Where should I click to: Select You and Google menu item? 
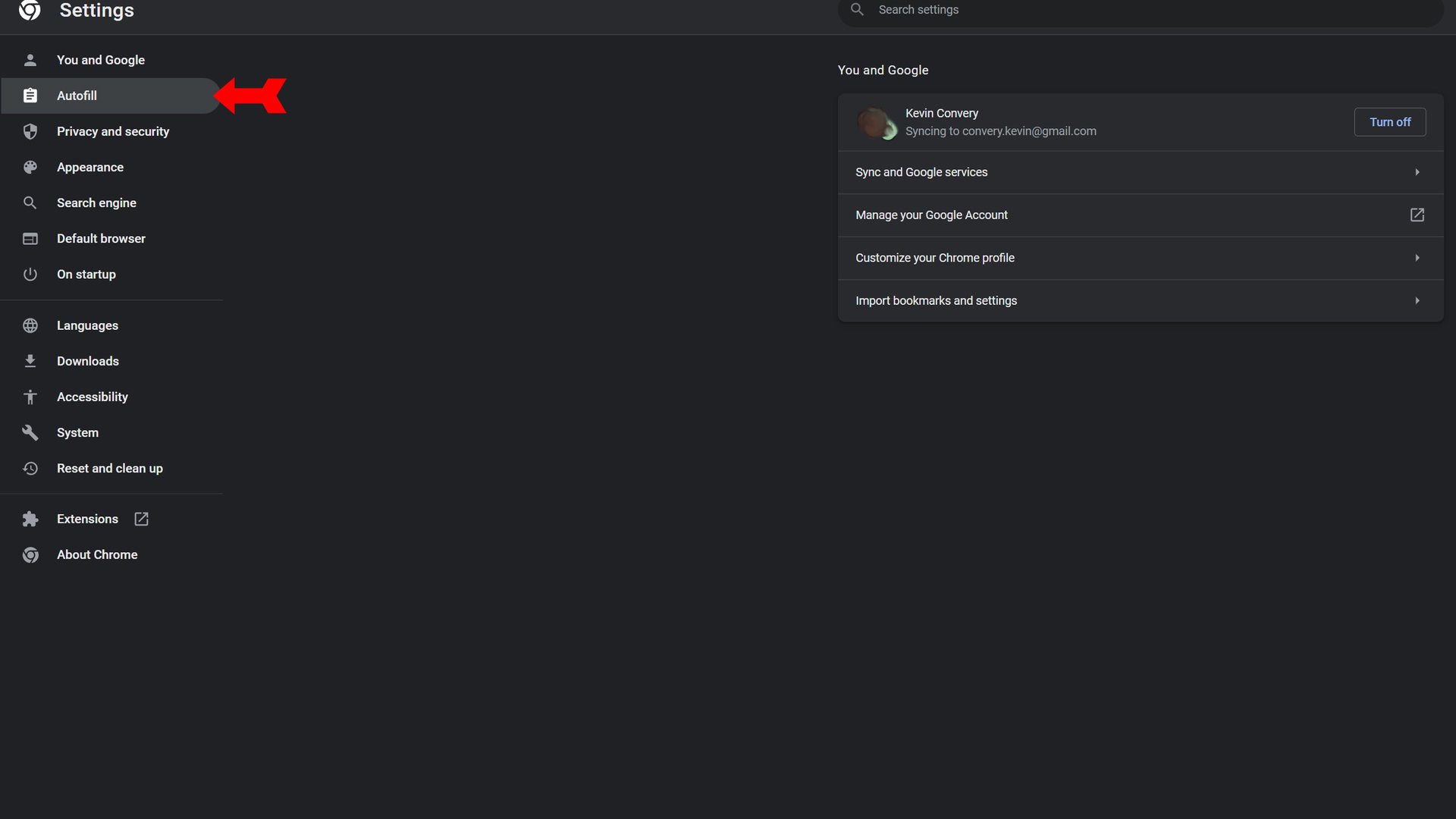click(101, 59)
